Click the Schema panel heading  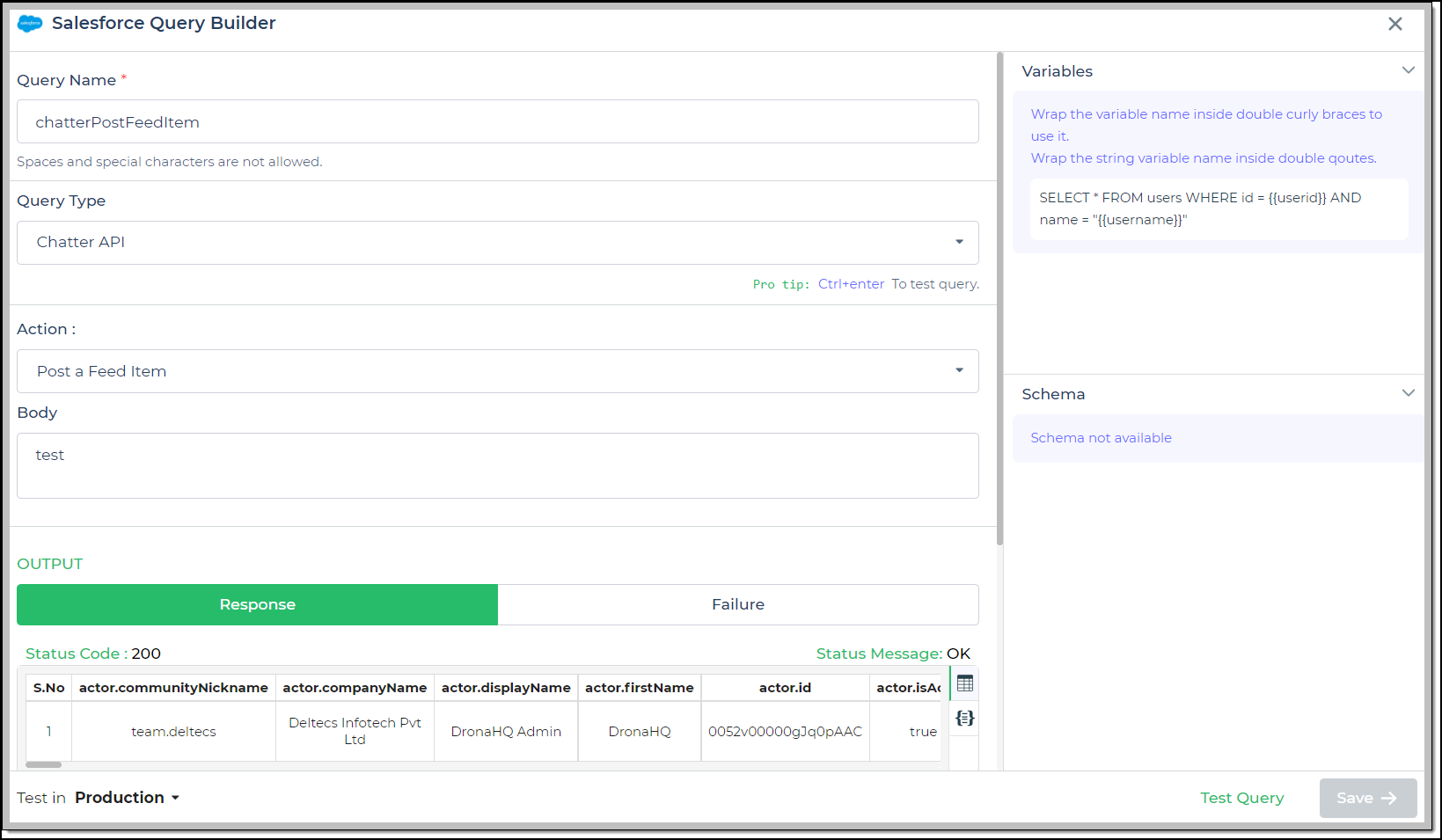pyautogui.click(x=1053, y=394)
